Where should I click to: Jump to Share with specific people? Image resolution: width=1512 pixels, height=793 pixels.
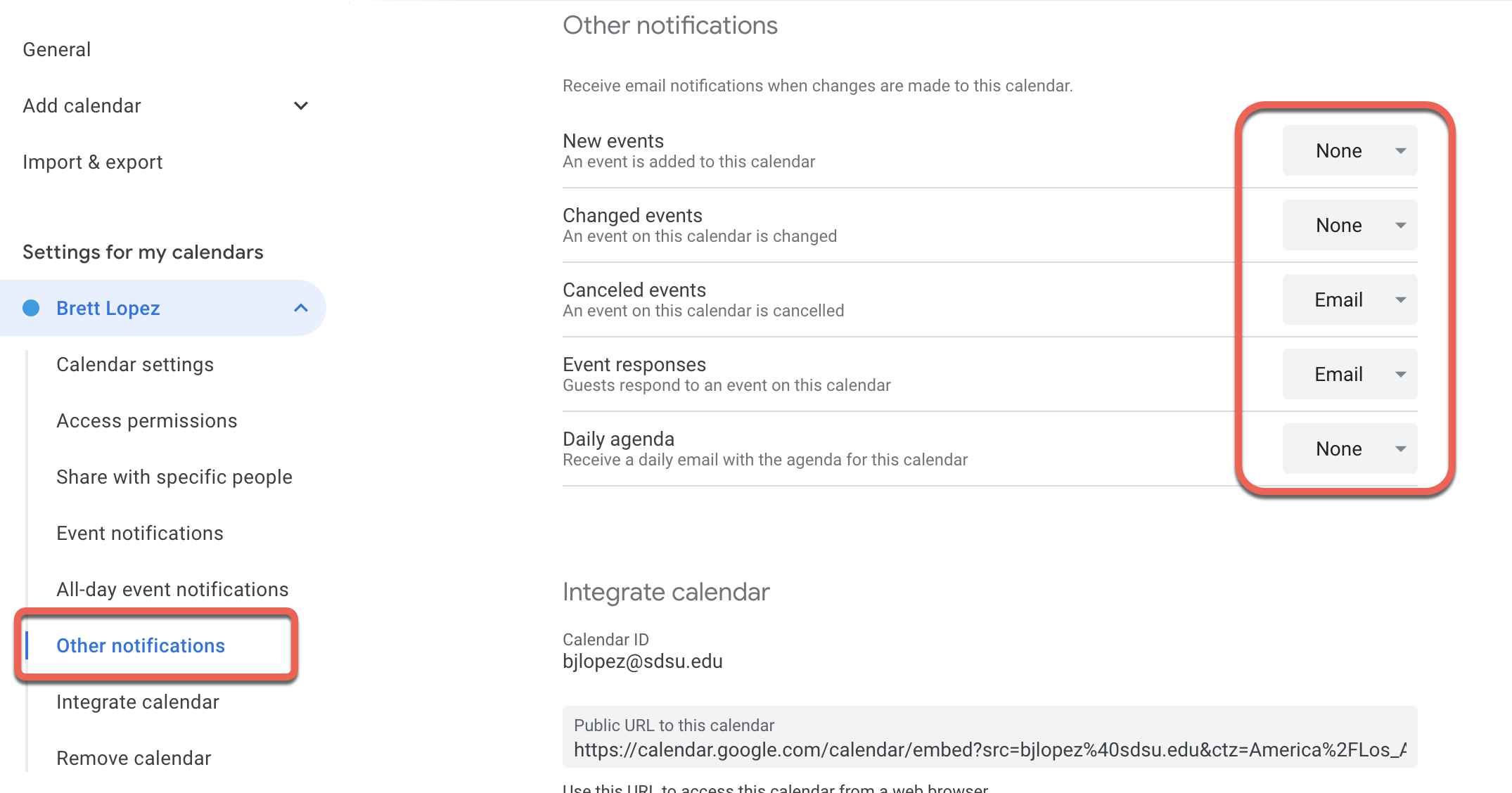pos(174,477)
